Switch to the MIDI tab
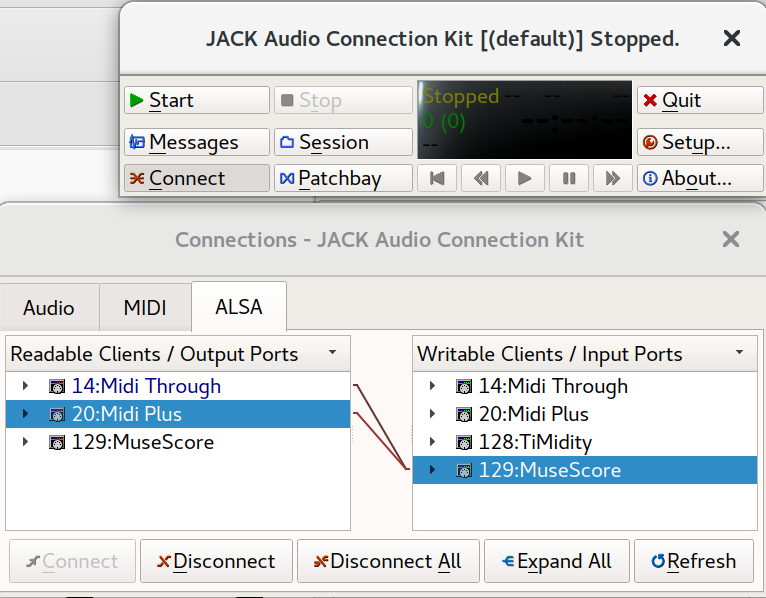Viewport: 766px width, 598px height. tap(145, 308)
